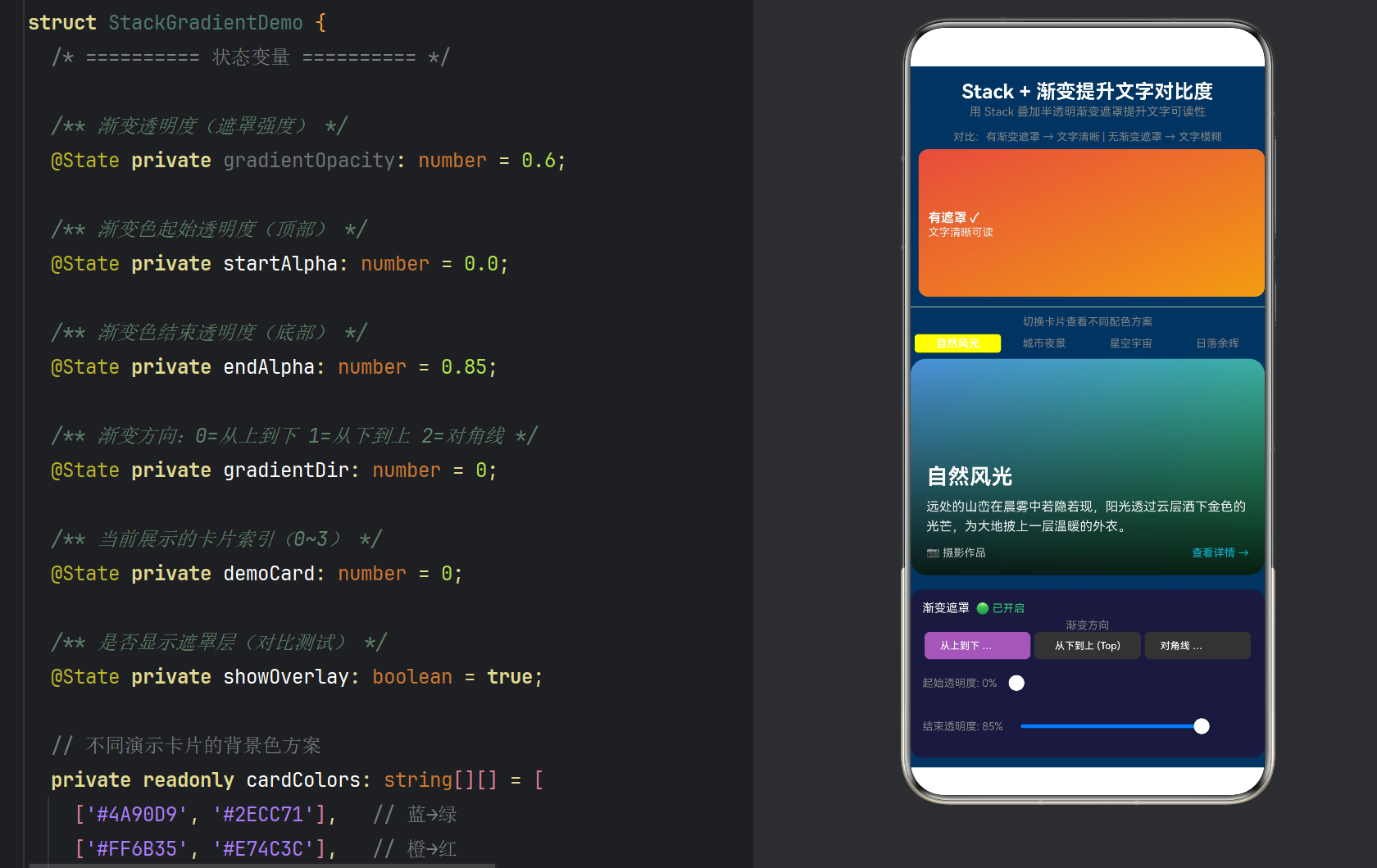
Task: Click the '#FF6B35' color string
Action: point(137,849)
